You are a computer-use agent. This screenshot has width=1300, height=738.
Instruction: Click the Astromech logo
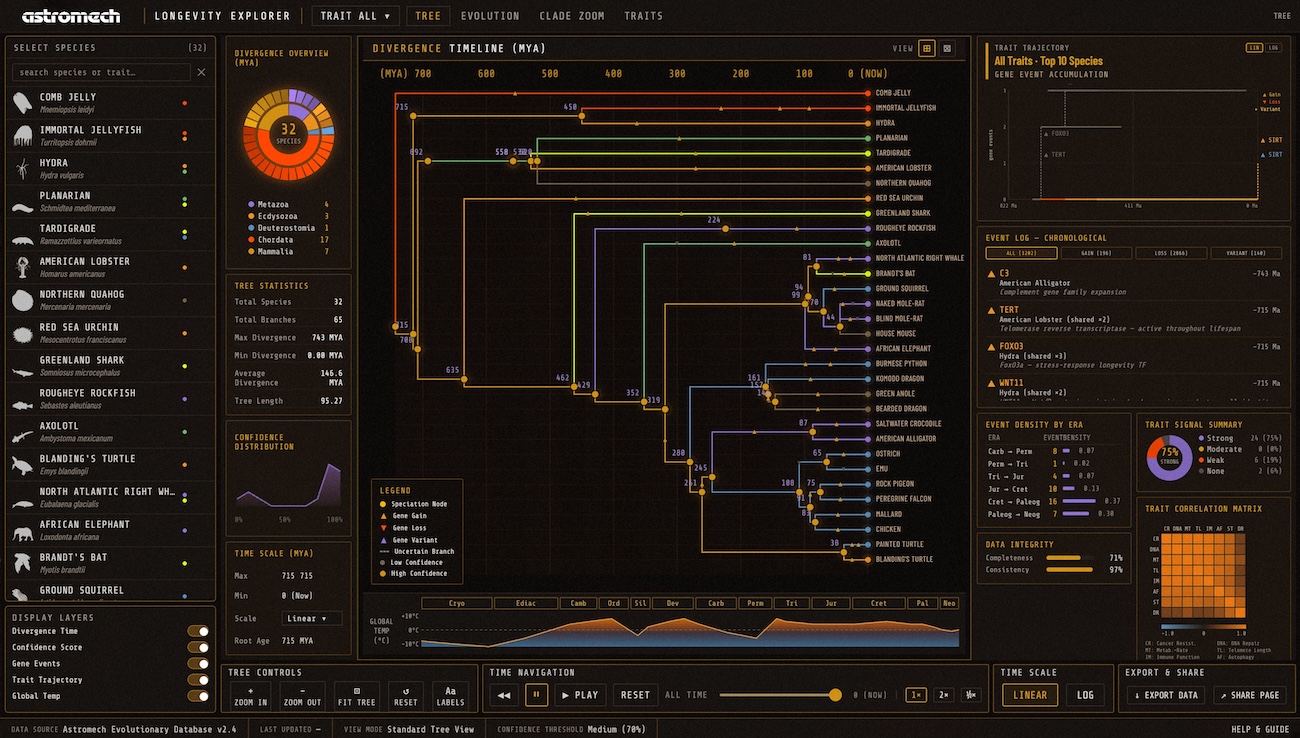[71, 16]
